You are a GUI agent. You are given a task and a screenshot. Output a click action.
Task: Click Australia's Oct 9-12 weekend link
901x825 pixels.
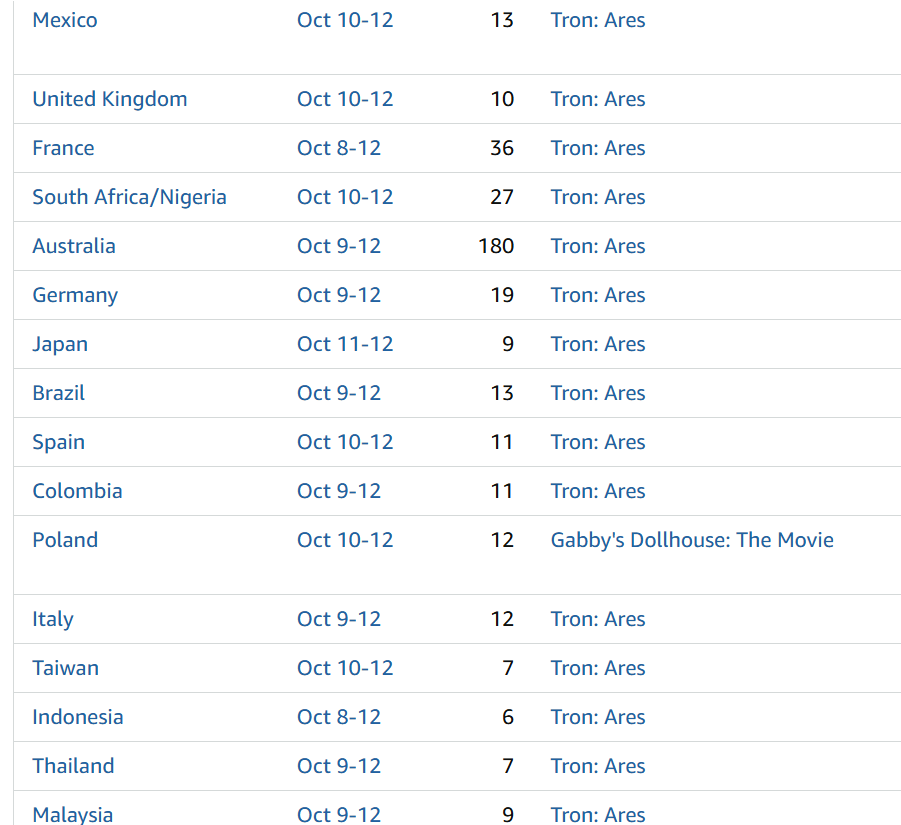[338, 246]
